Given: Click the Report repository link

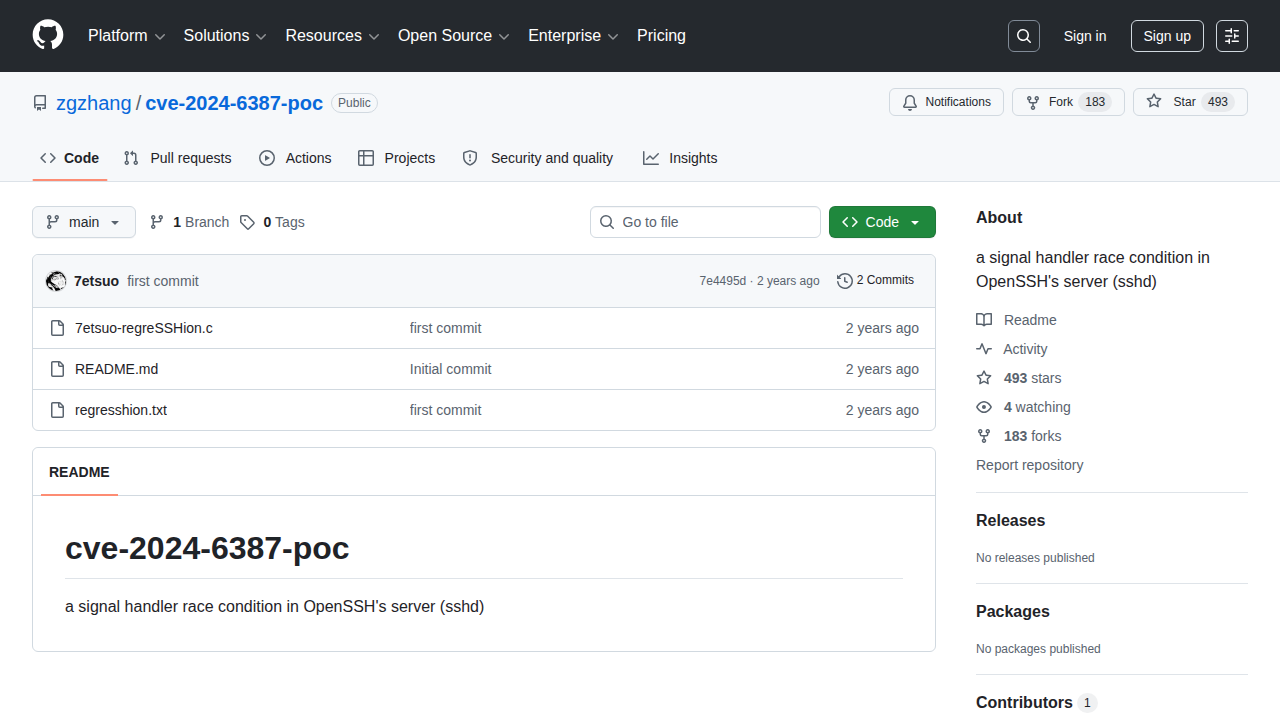Looking at the screenshot, I should pyautogui.click(x=1029, y=465).
